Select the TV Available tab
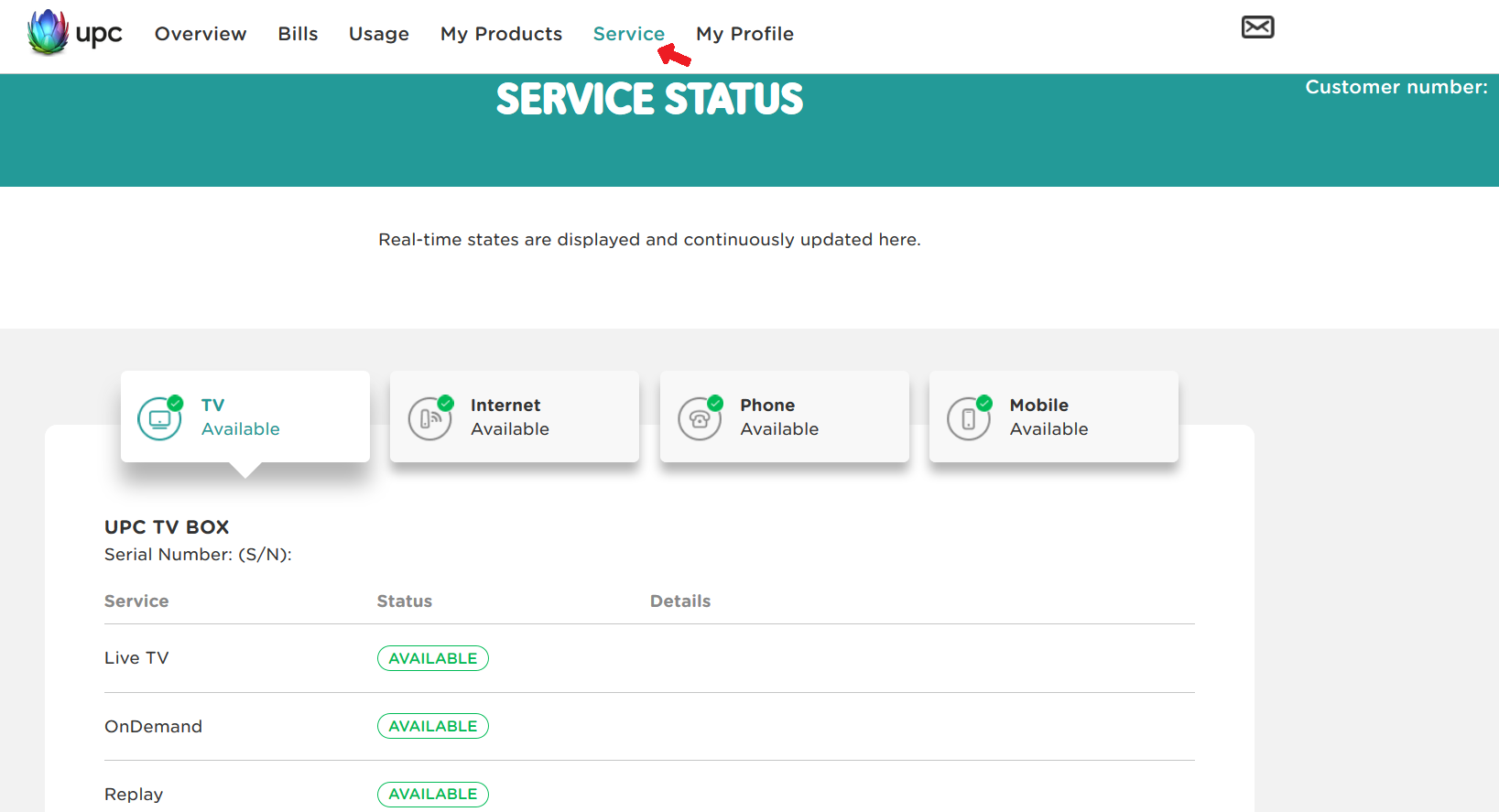The image size is (1499, 812). point(245,417)
